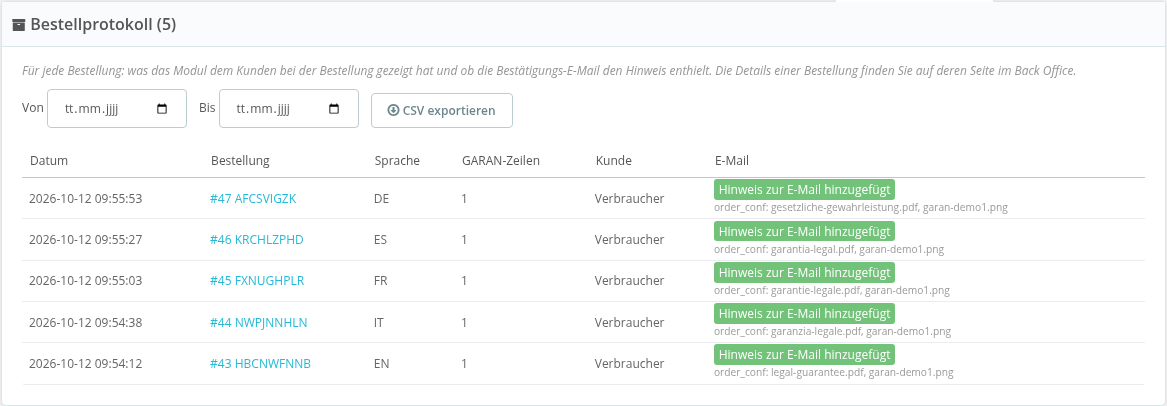Open calendar picker in Bis date field
This screenshot has height=406, width=1167.
334,109
